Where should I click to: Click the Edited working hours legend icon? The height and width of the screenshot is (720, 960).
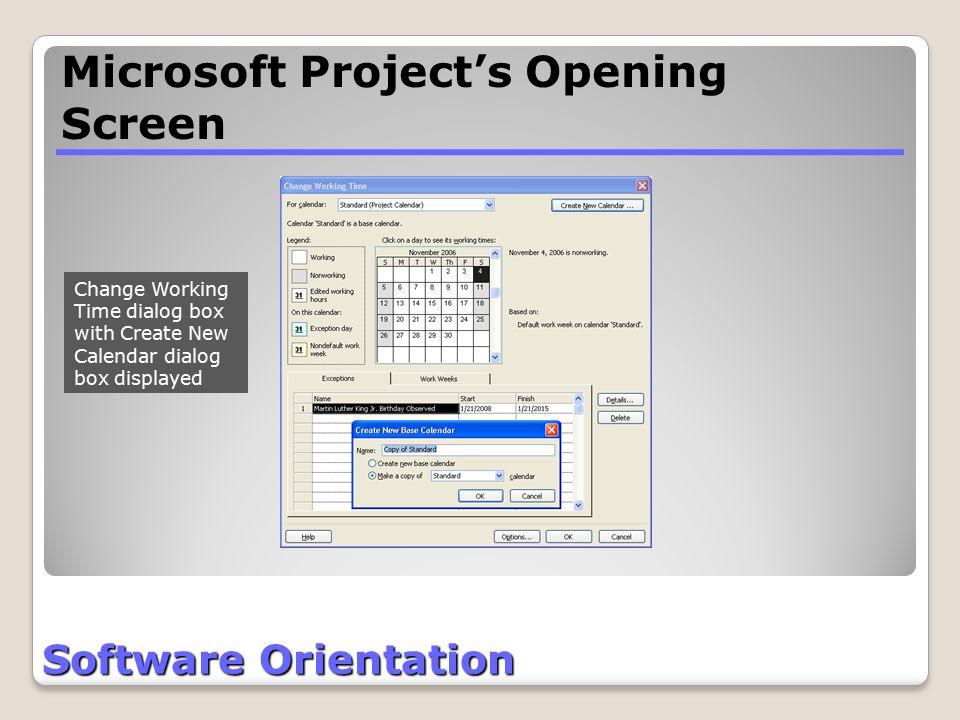coord(299,295)
